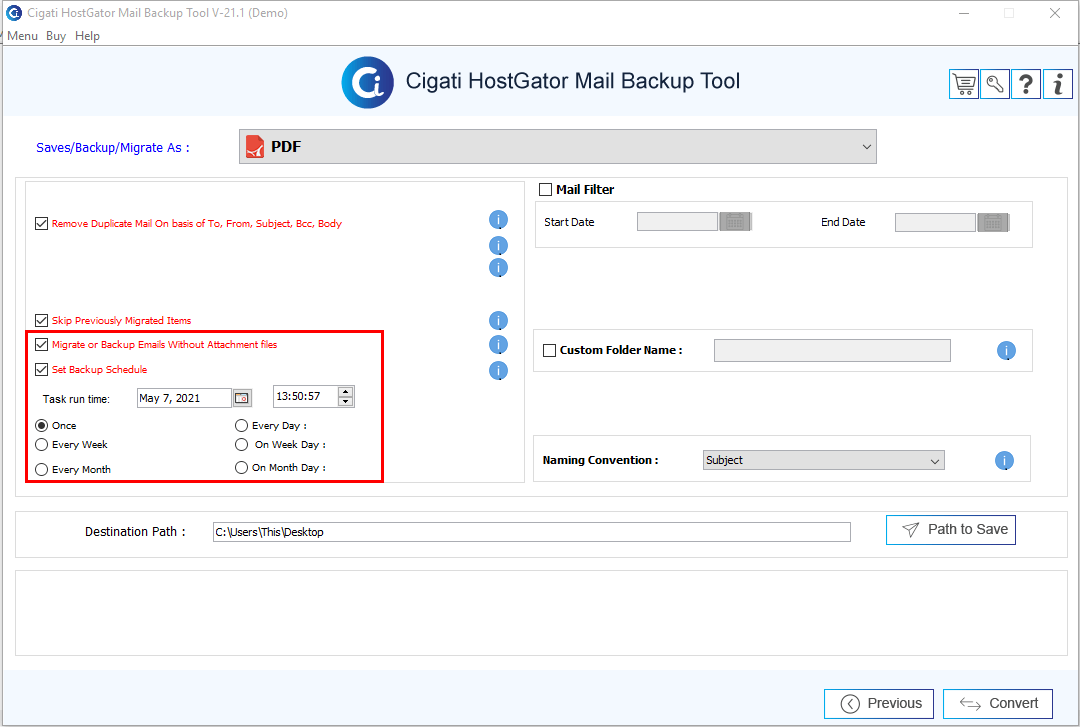Enable Custom Folder Name checkbox
The width and height of the screenshot is (1080, 727).
point(550,350)
